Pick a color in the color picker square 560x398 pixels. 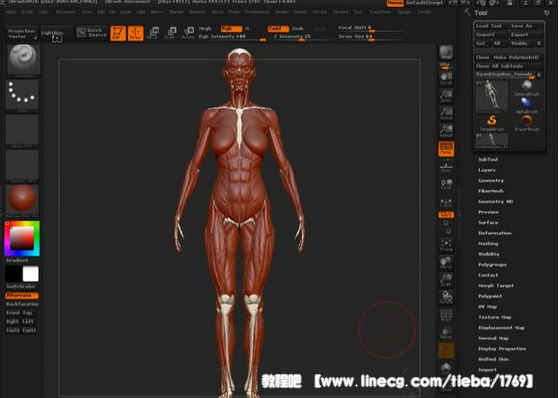tap(22, 238)
